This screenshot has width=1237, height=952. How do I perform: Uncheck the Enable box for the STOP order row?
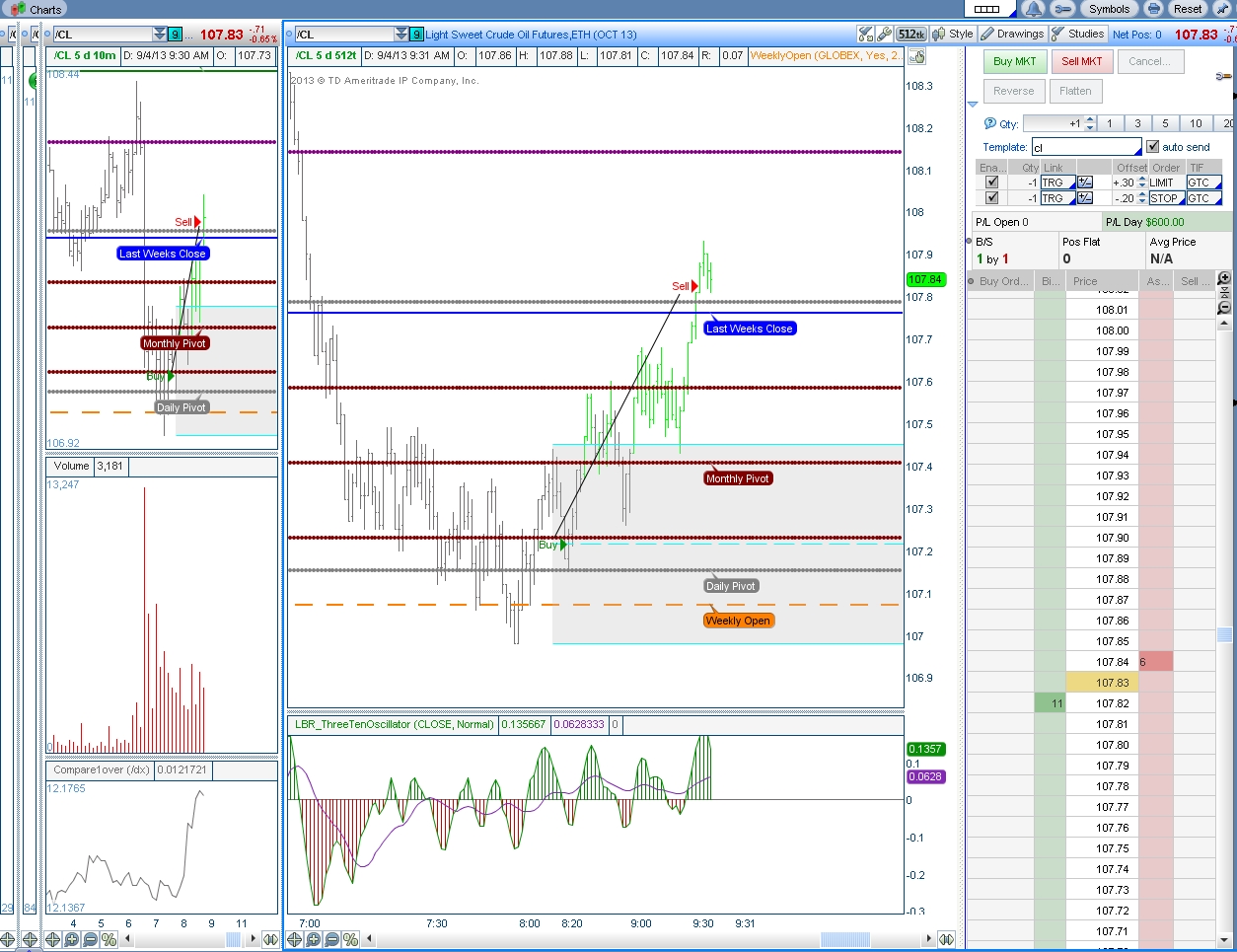pos(992,198)
